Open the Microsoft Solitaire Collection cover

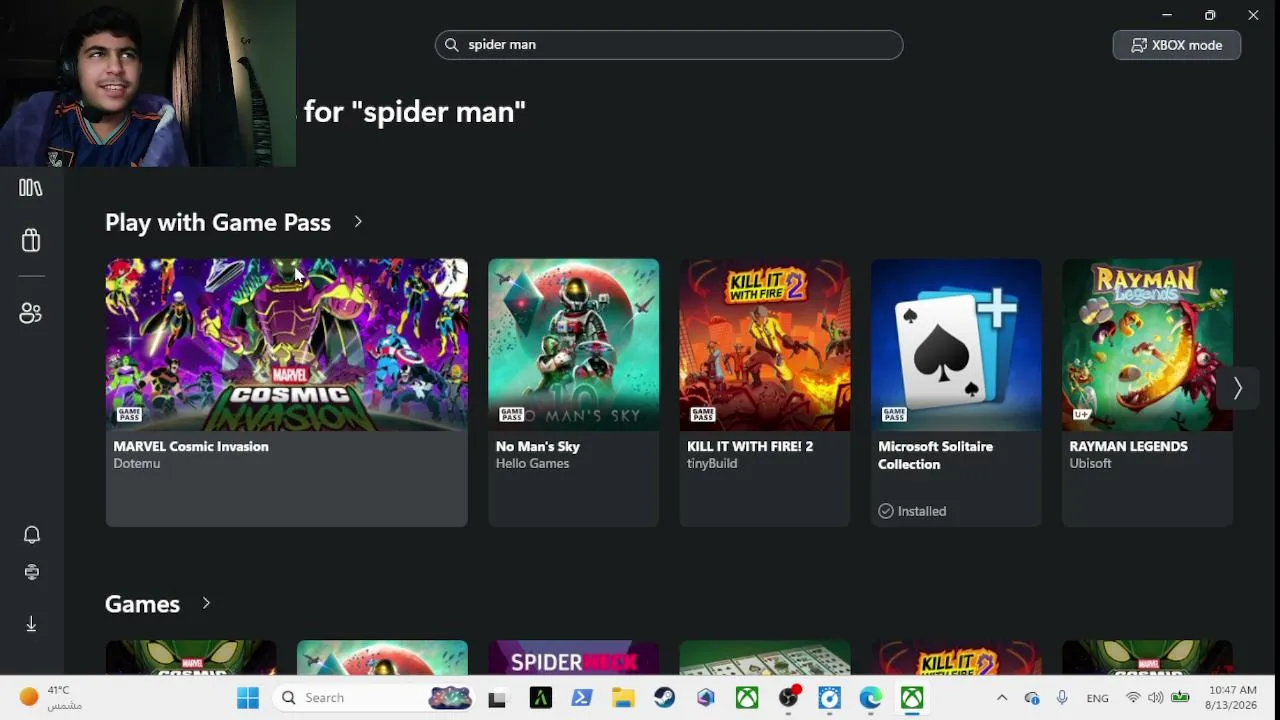pos(956,345)
